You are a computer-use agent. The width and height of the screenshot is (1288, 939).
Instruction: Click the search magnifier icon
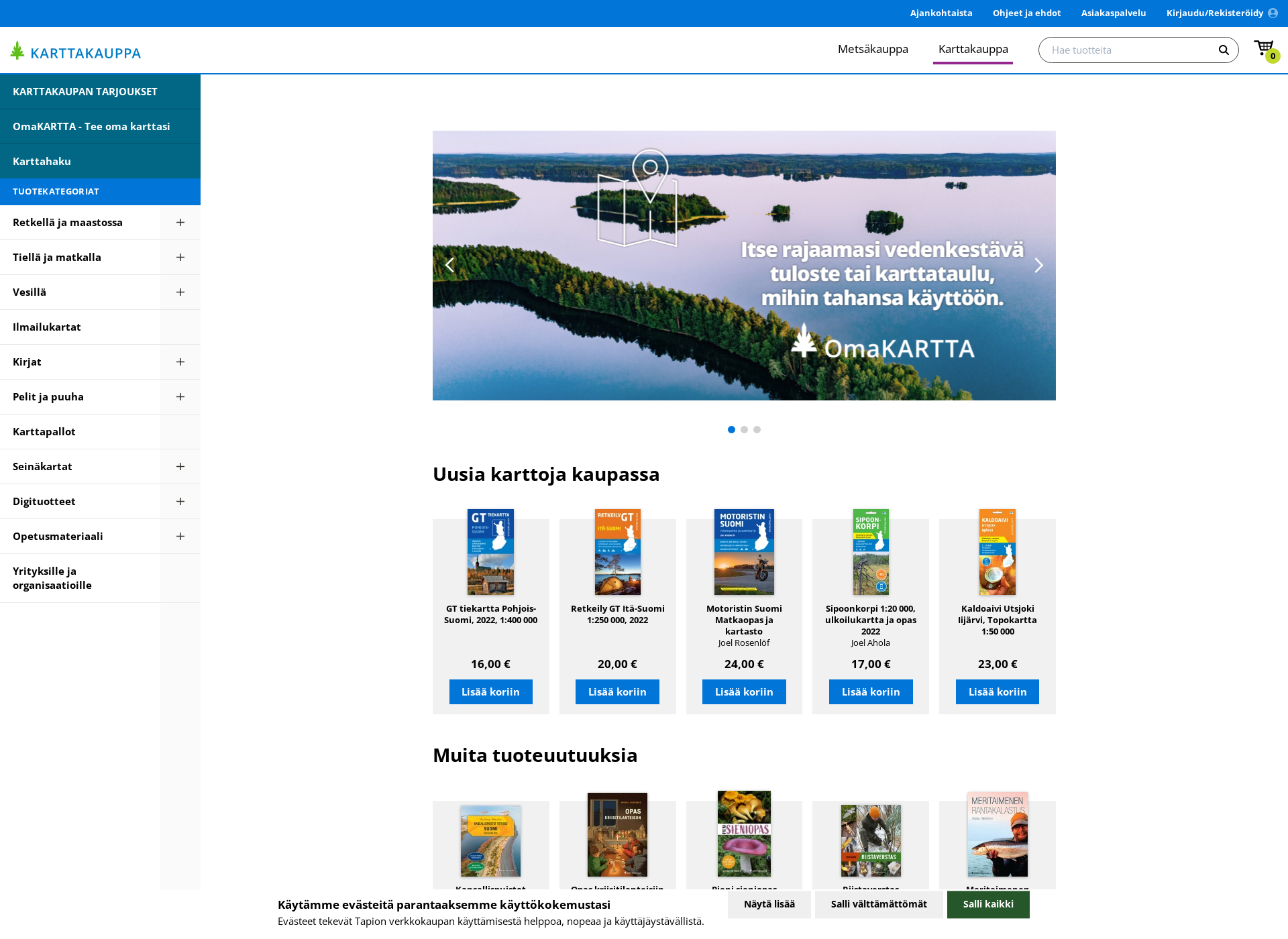(1224, 50)
